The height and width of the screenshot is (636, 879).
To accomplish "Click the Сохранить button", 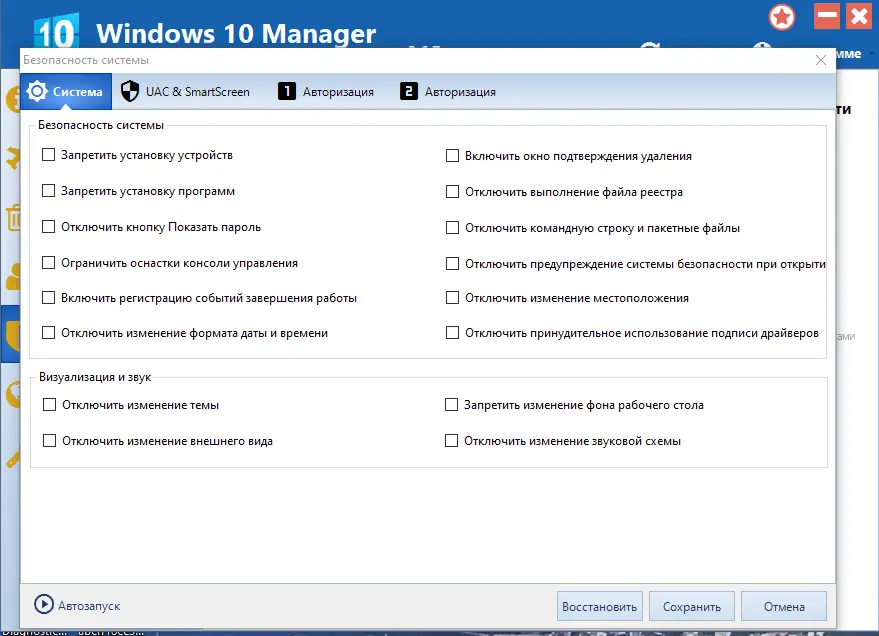I will [692, 606].
